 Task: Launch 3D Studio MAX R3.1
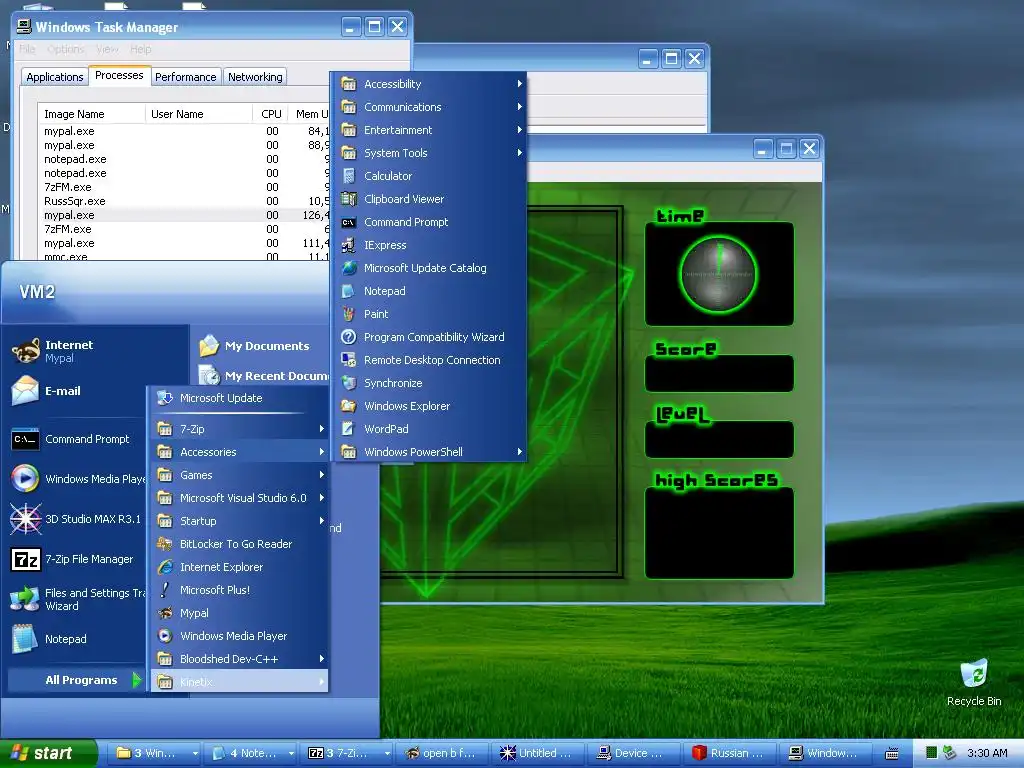pos(77,519)
